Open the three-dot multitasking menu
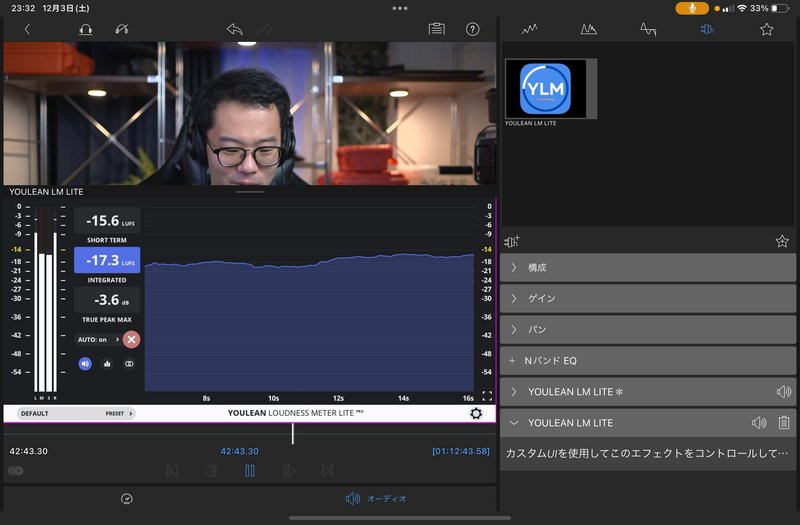Screen dimensions: 800x525 (400, 8)
